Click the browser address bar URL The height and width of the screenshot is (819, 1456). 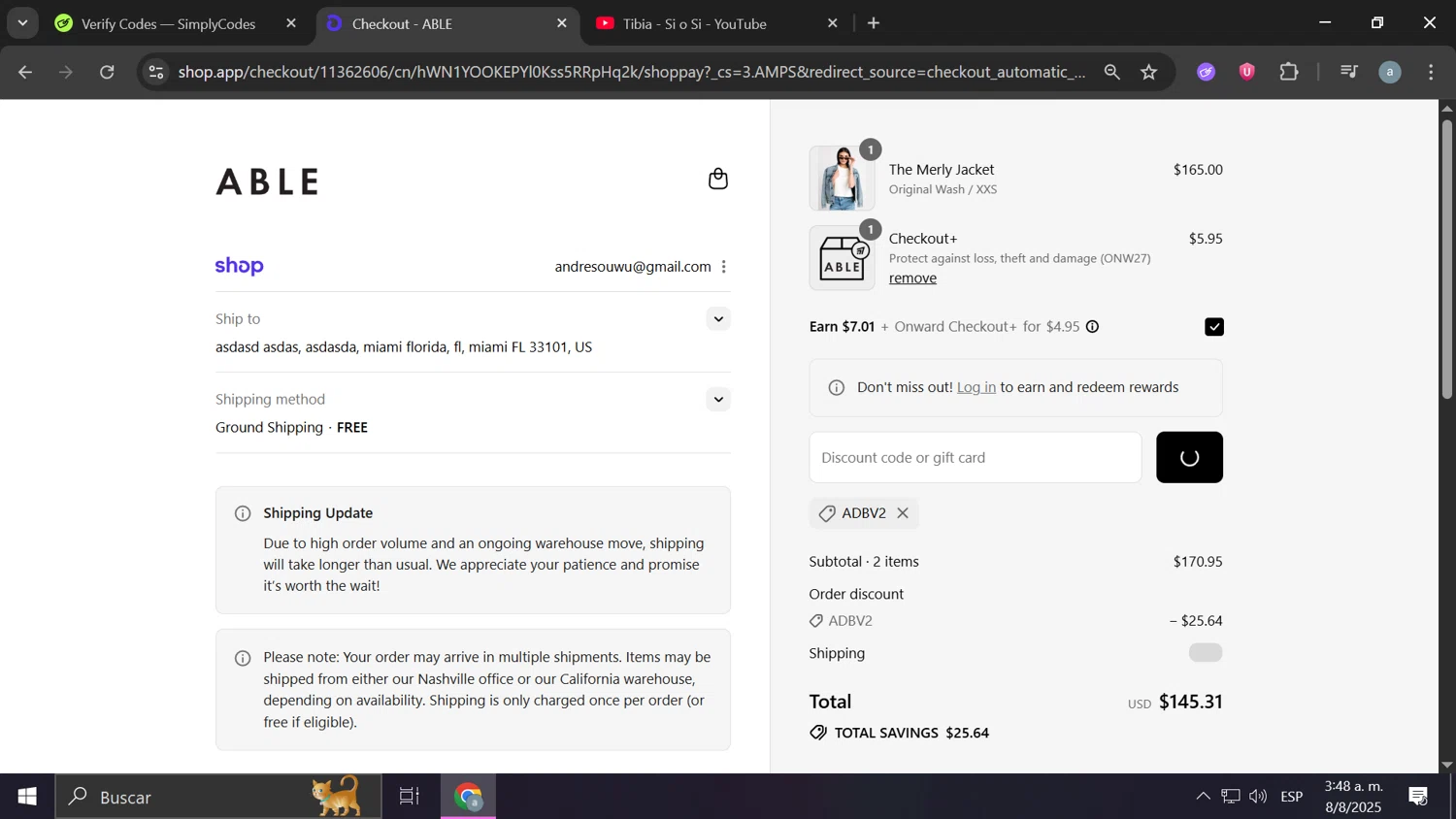632,72
